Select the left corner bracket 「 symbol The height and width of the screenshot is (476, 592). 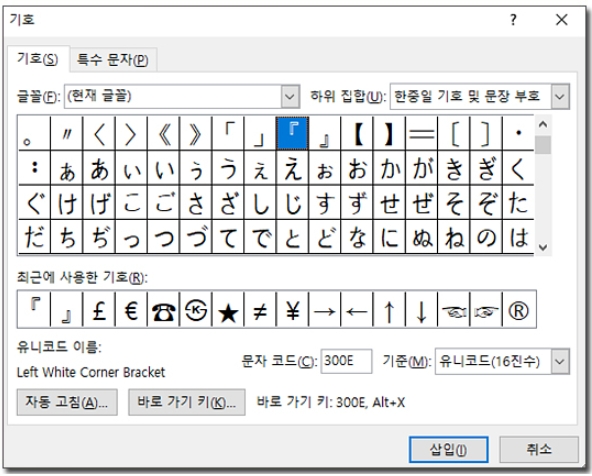click(228, 133)
